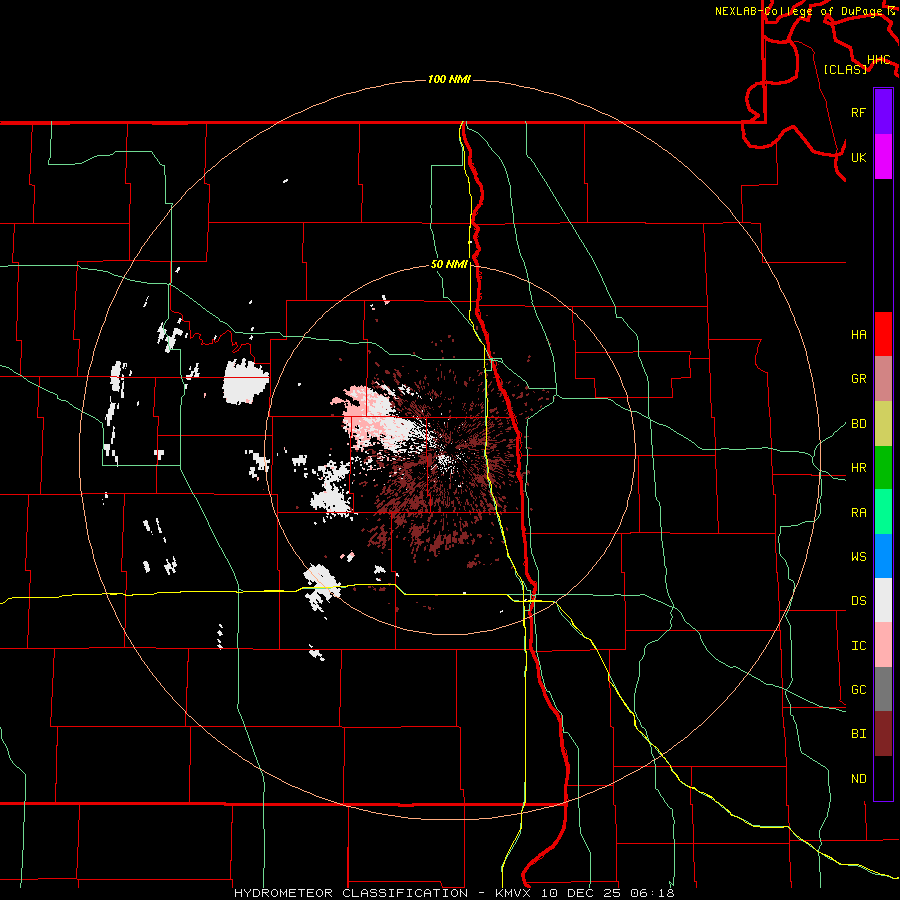Click the HYDROMETEOR CLASSIFICATION caption text
Screen dimensions: 900x900
click(x=351, y=893)
